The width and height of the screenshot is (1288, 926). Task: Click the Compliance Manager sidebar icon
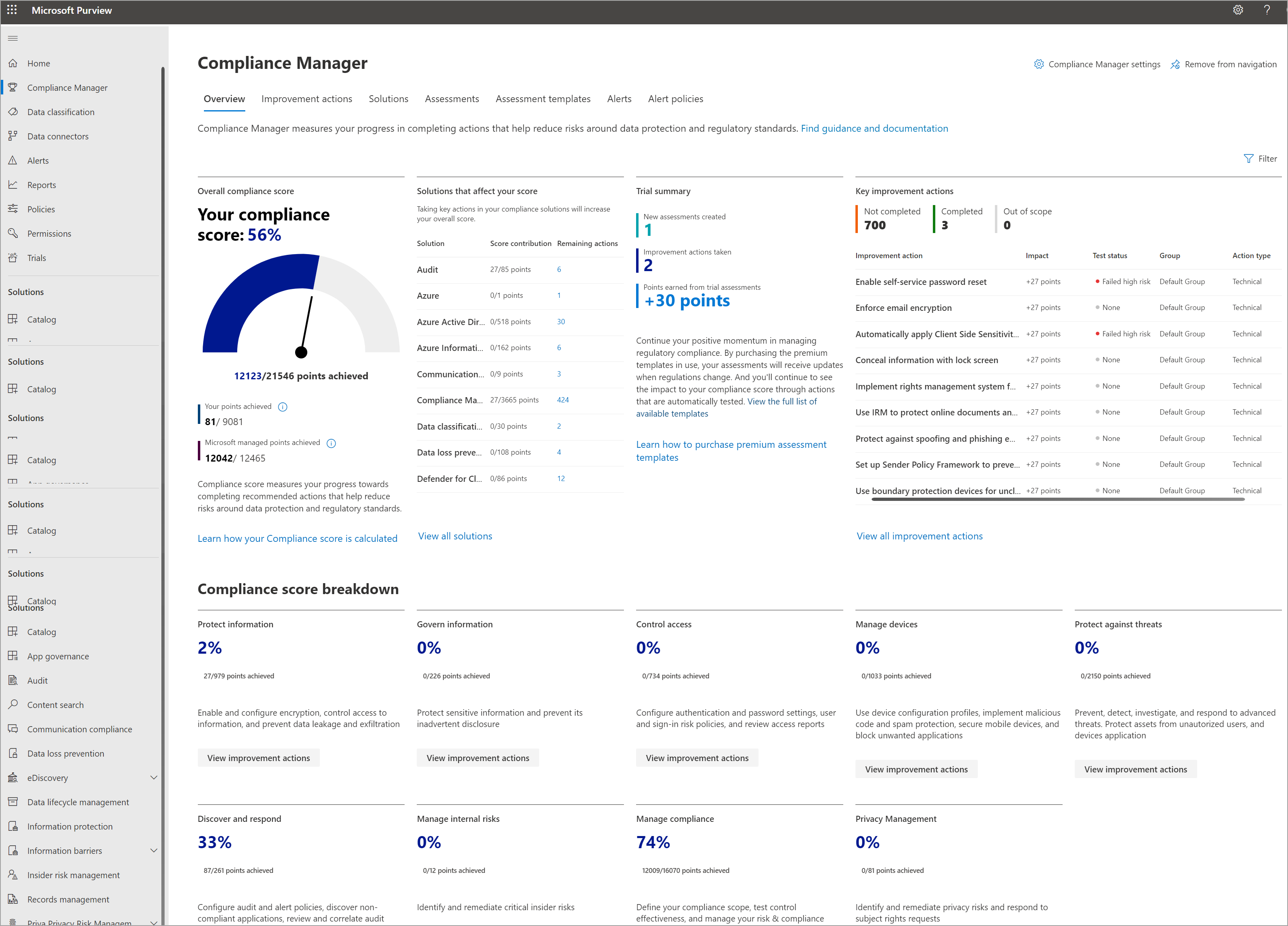[x=15, y=87]
